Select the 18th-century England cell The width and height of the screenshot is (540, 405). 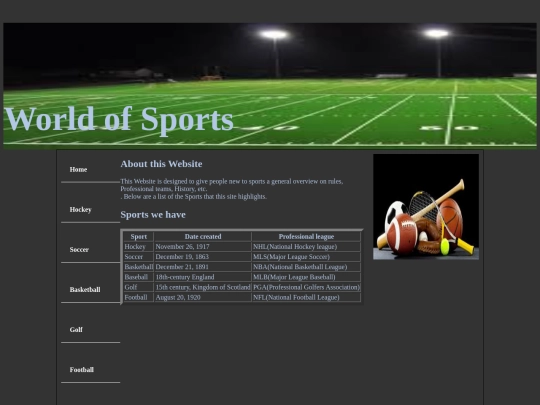point(203,277)
